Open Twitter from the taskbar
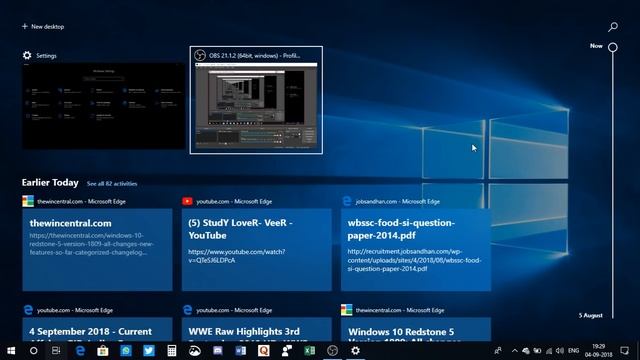Screen dimensions: 640x360 [x=149, y=351]
